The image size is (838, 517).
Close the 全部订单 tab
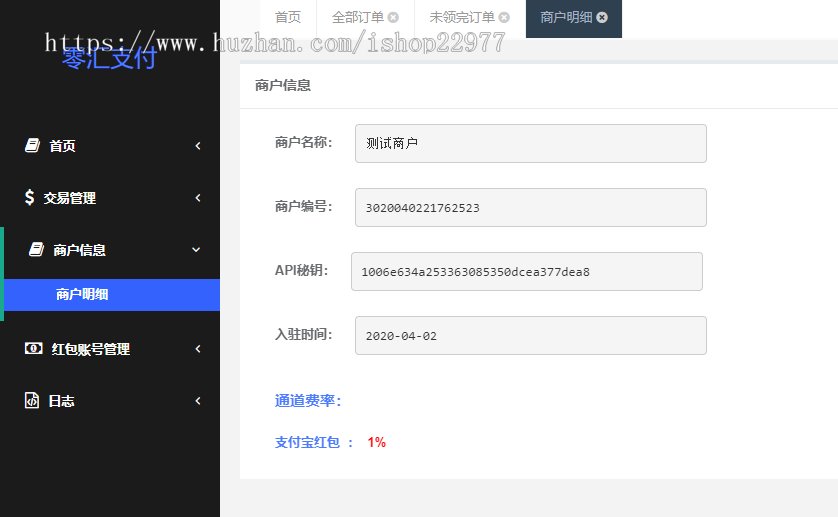coord(393,18)
